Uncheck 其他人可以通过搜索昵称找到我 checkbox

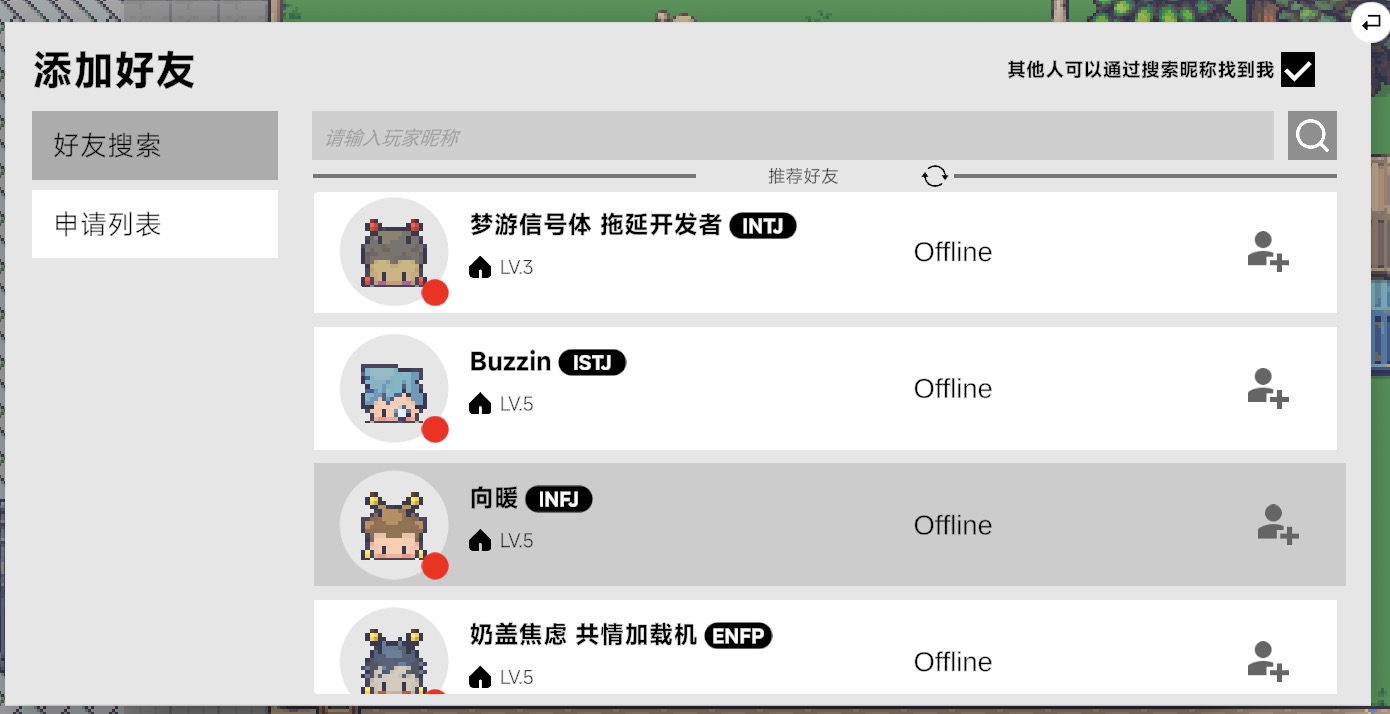tap(1298, 70)
